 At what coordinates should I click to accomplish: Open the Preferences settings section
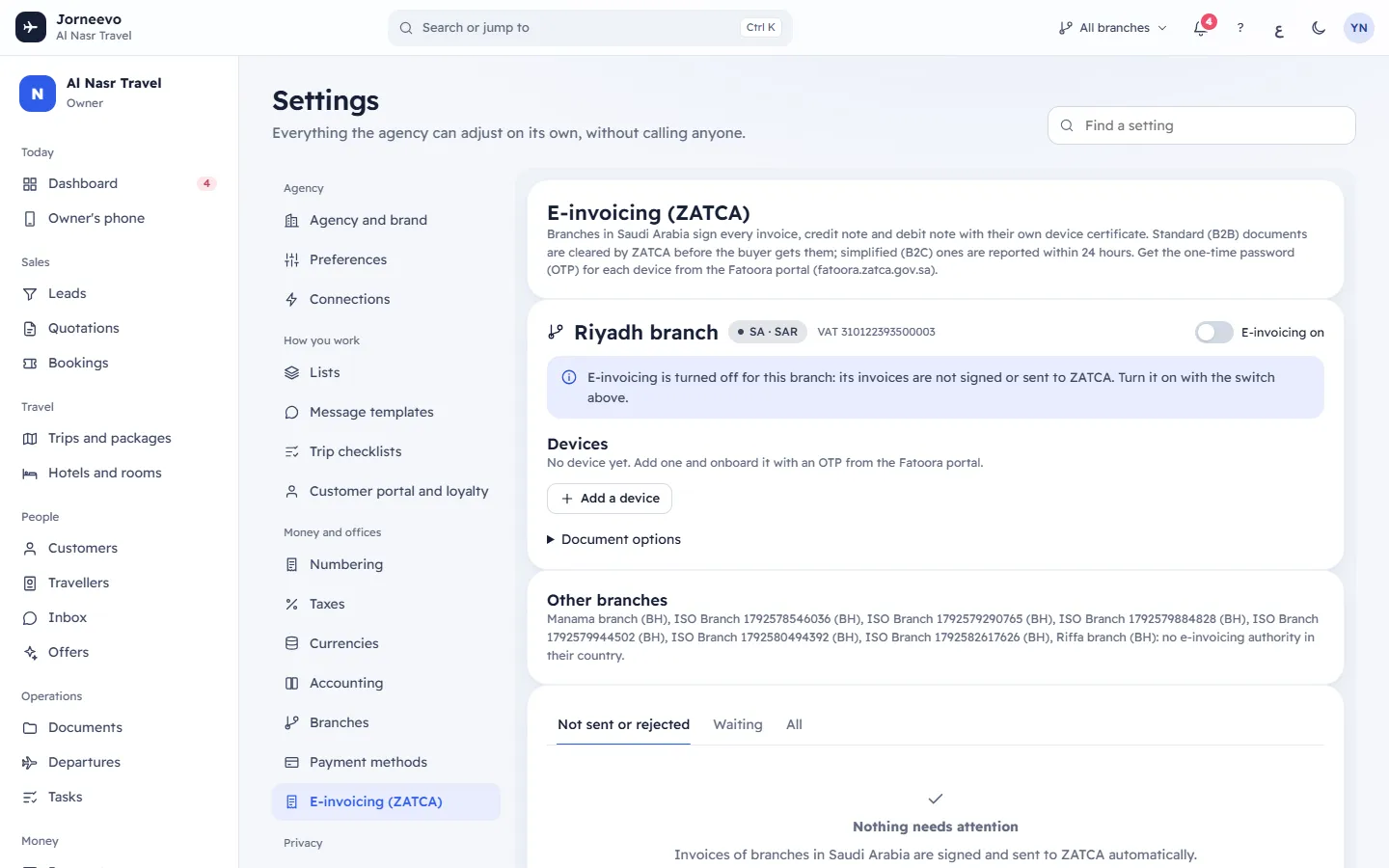pos(386,259)
